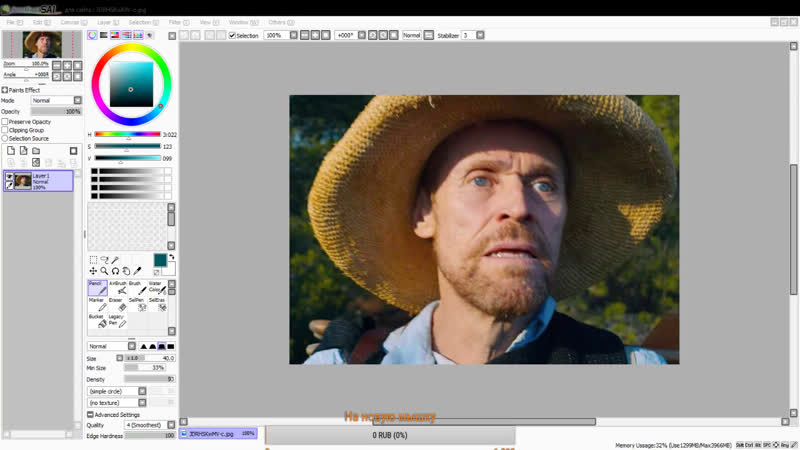This screenshot has width=800, height=450.
Task: Toggle Color Wheel panel display
Action: 92,35
